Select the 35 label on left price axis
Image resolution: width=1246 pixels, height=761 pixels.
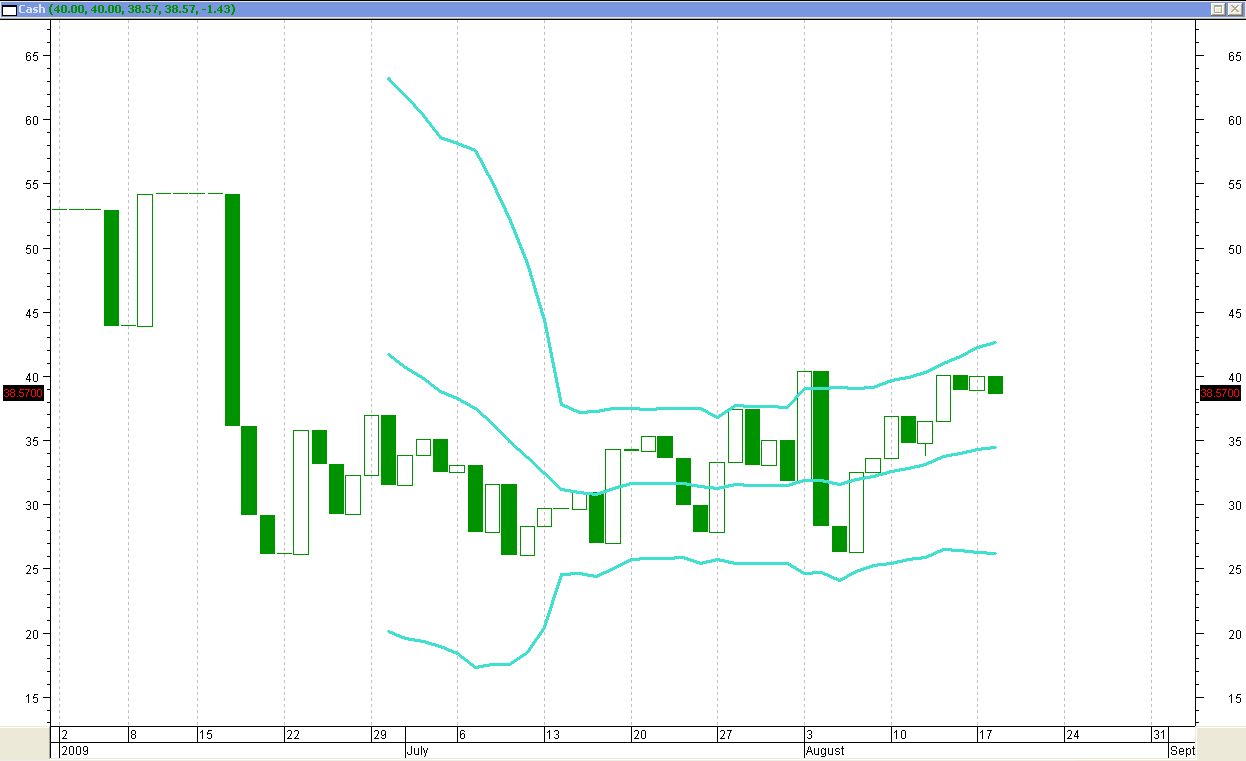[31, 441]
